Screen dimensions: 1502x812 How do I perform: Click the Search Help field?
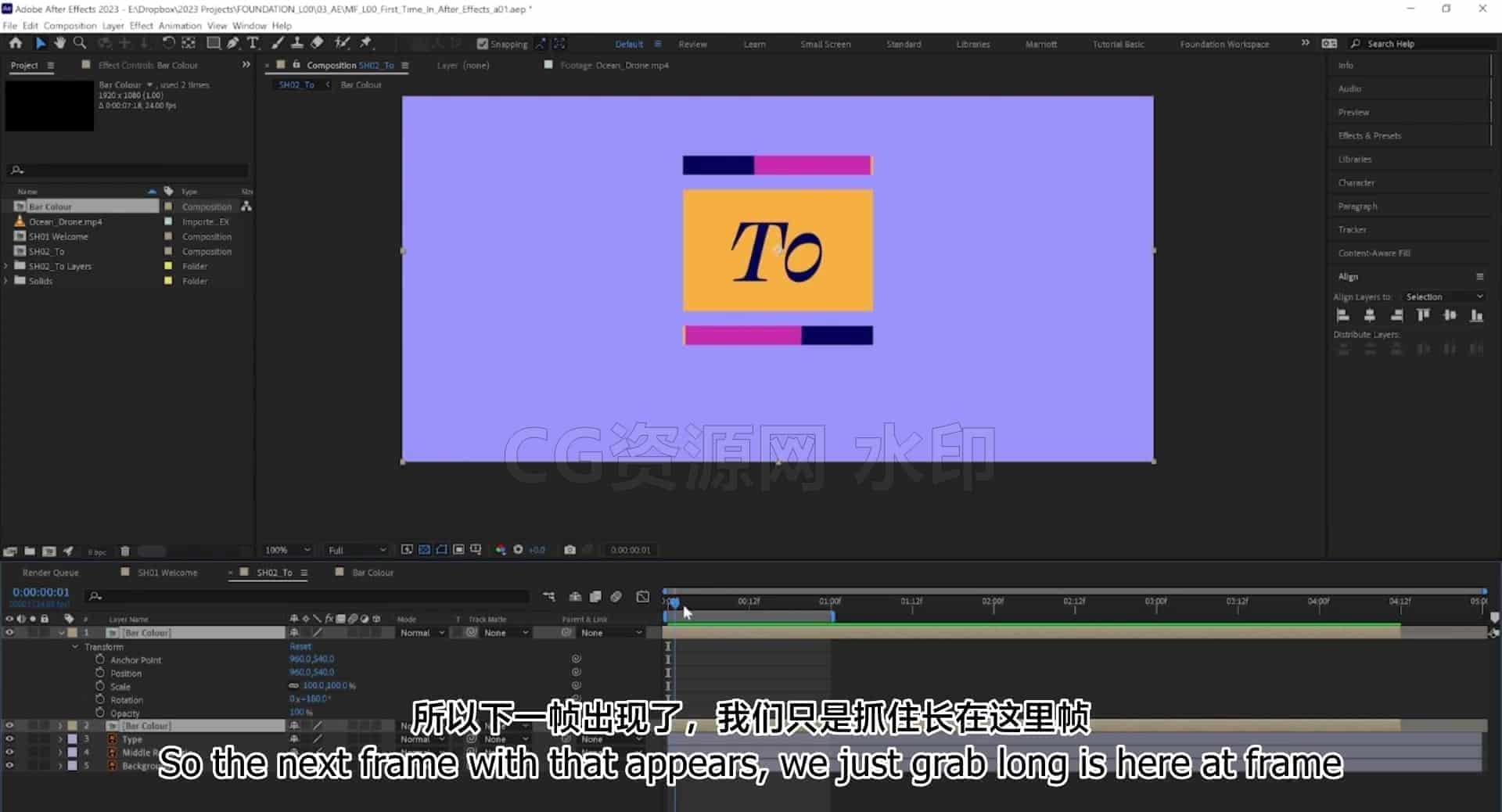(x=1424, y=44)
